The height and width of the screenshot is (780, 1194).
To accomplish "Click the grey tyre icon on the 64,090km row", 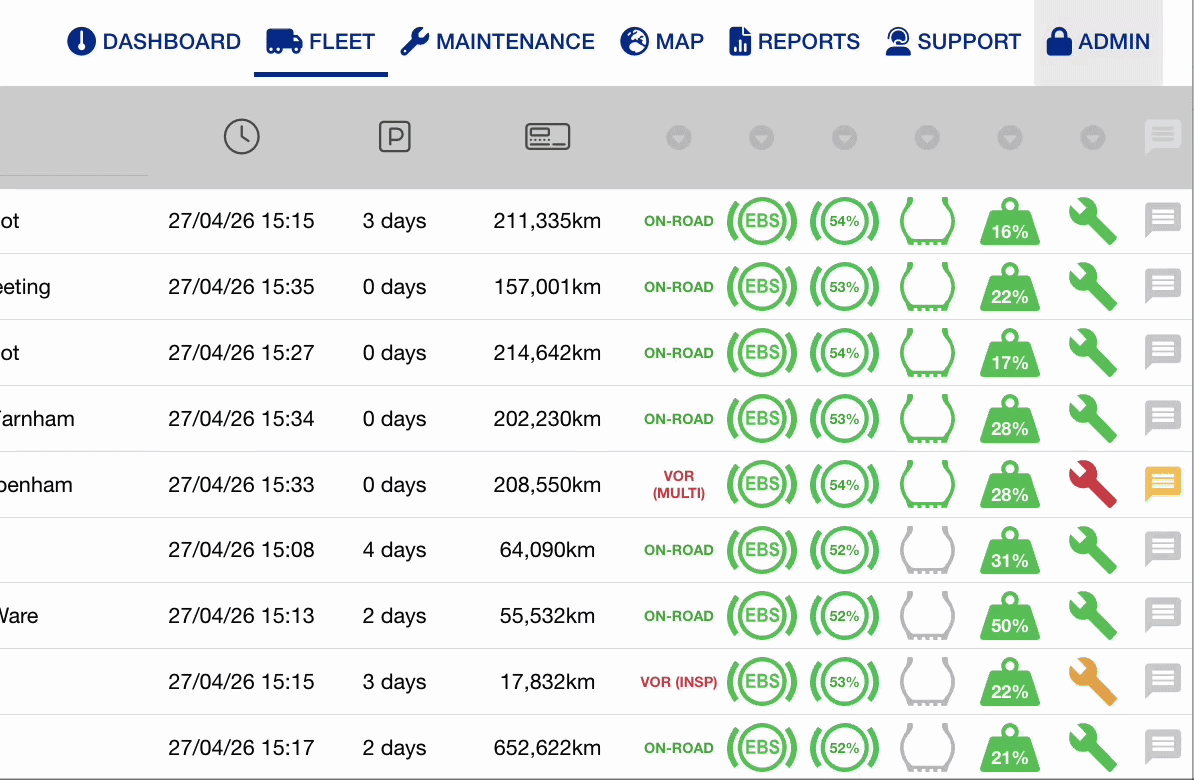I will click(x=927, y=550).
